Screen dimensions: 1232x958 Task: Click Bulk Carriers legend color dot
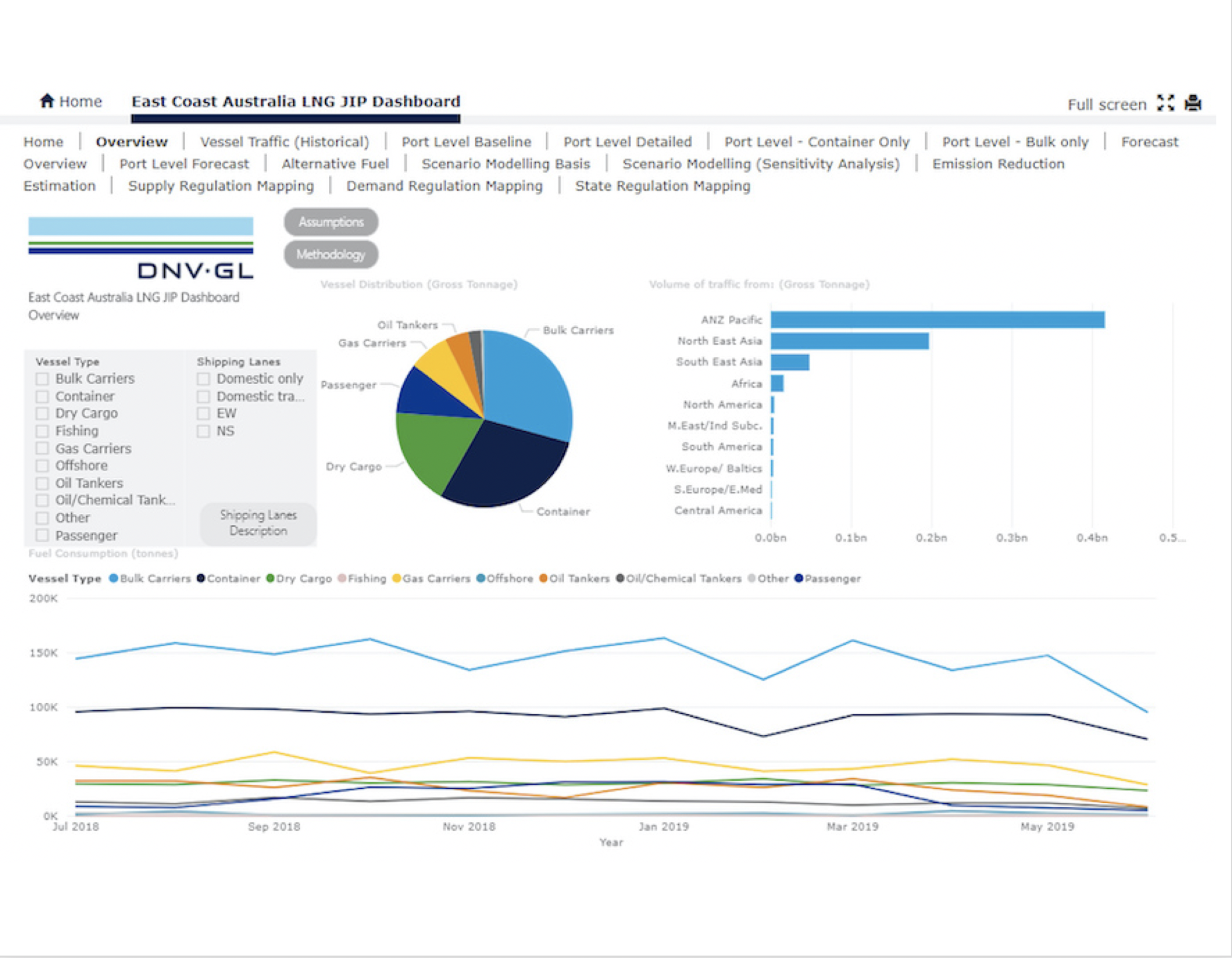pos(113,579)
